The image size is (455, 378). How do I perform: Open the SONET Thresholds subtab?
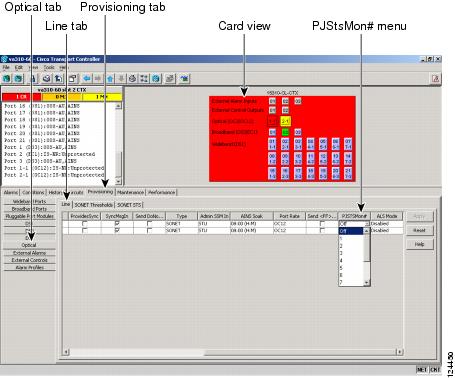coord(93,205)
